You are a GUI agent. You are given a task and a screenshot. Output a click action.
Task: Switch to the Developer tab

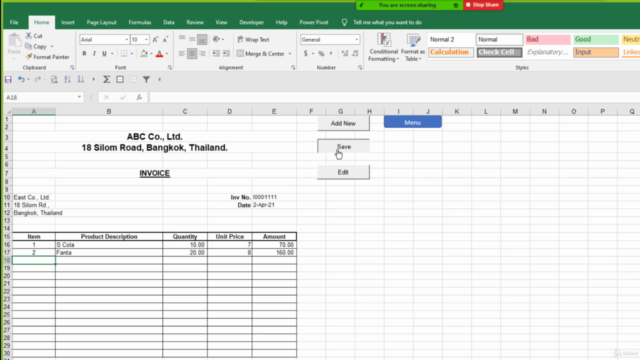click(x=251, y=22)
